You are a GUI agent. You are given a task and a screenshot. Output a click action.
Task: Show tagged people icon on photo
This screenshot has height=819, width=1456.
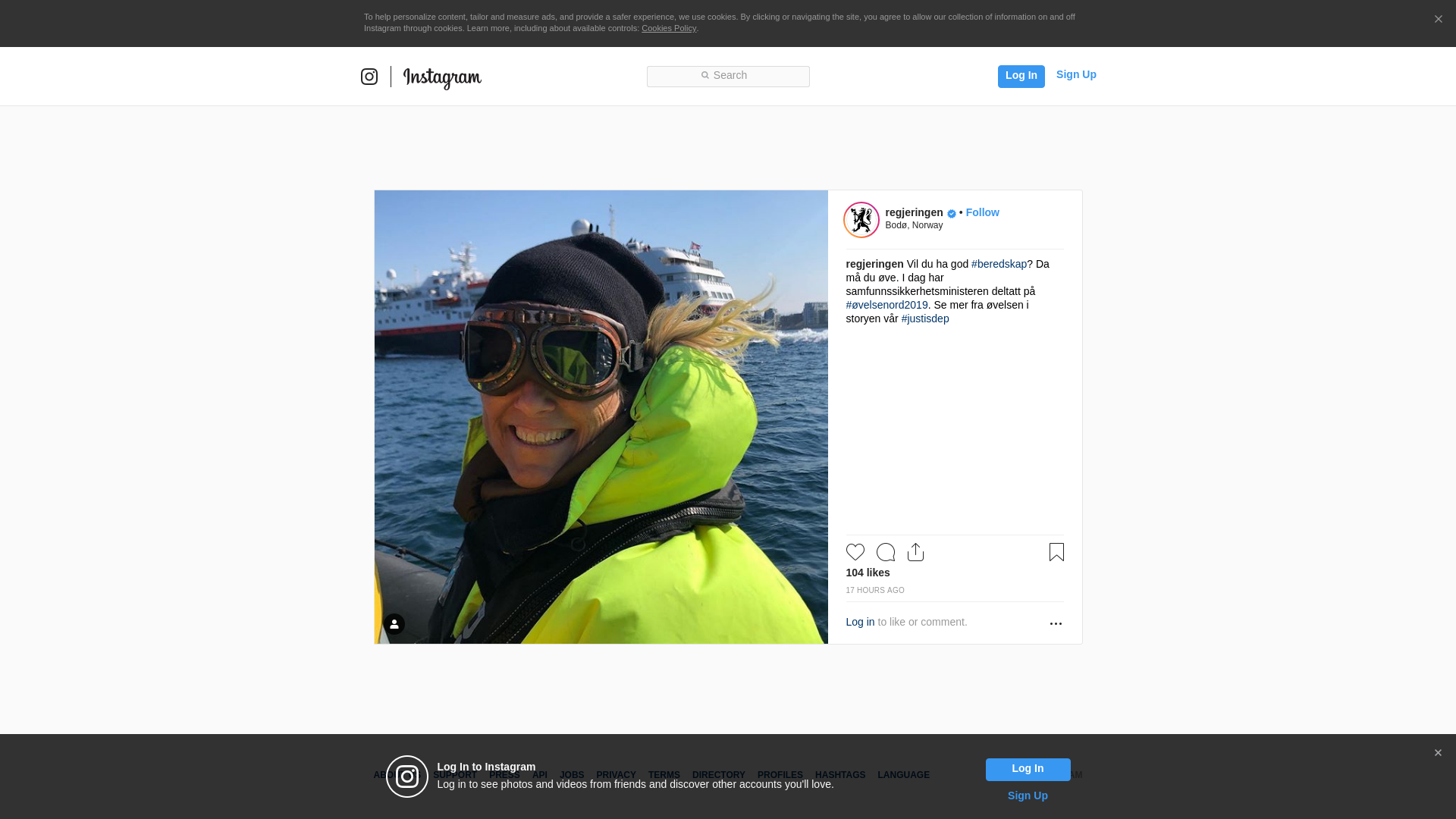pos(394,624)
